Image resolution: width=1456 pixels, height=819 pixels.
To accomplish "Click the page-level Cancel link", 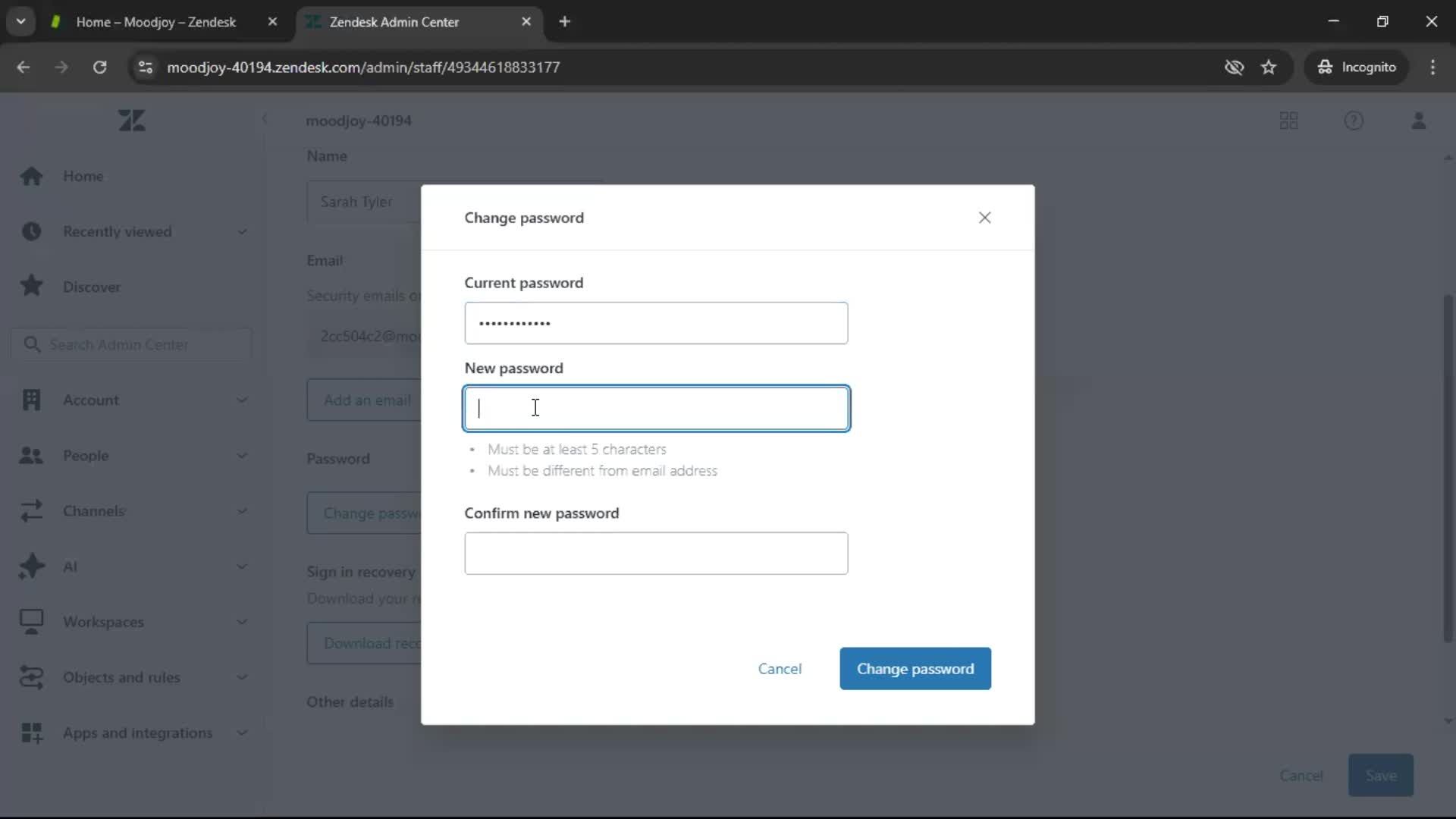I will (1301, 775).
